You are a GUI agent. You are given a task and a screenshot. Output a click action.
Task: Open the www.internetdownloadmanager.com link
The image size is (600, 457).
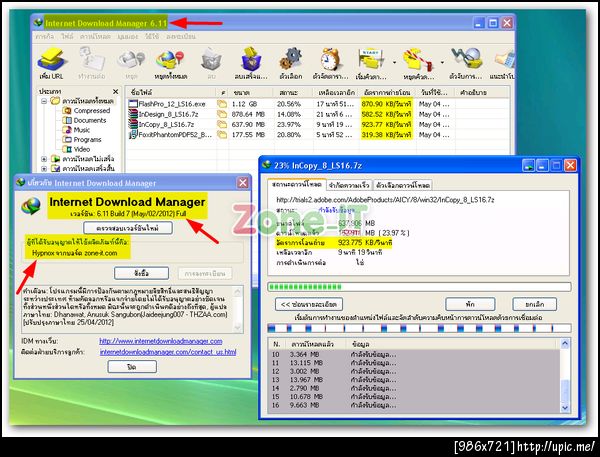click(161, 341)
